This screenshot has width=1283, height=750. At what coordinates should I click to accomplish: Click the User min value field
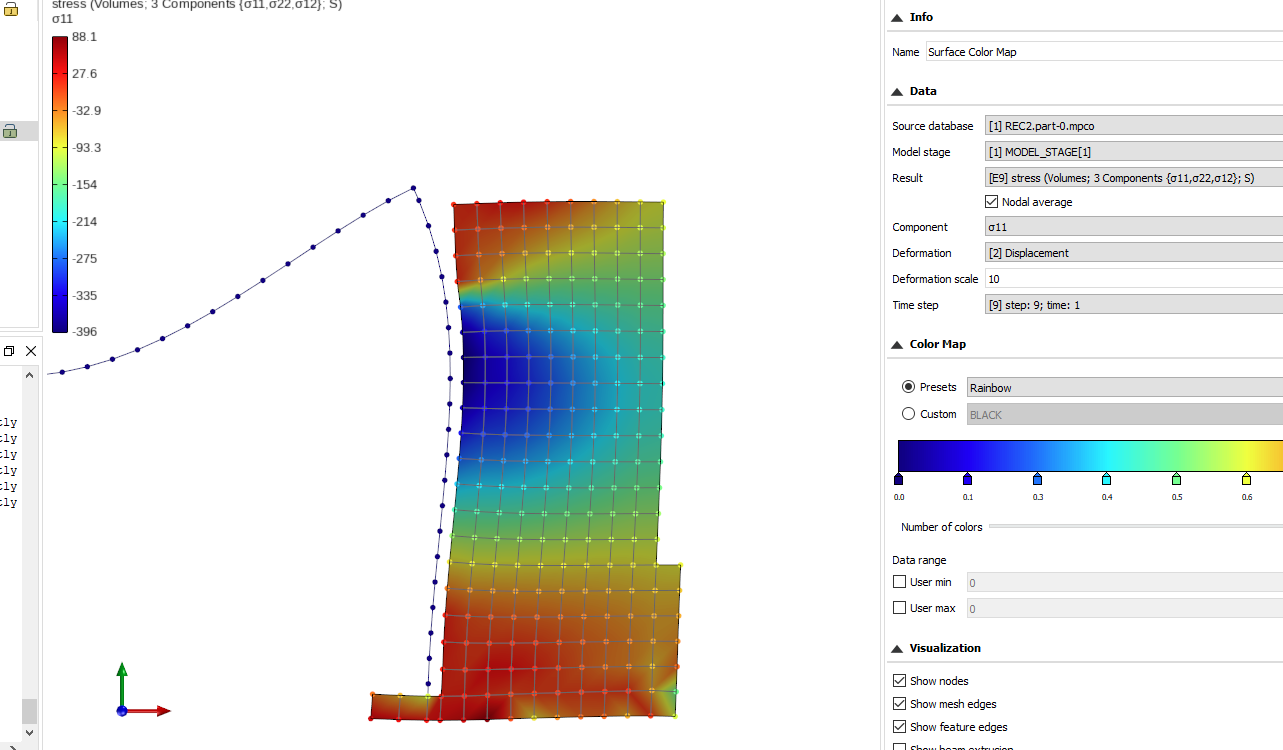[x=1125, y=582]
